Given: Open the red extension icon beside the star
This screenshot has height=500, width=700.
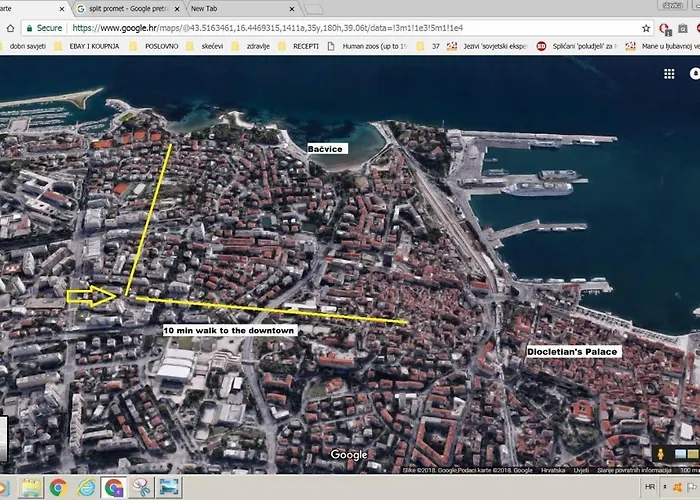Looking at the screenshot, I should click(x=664, y=29).
